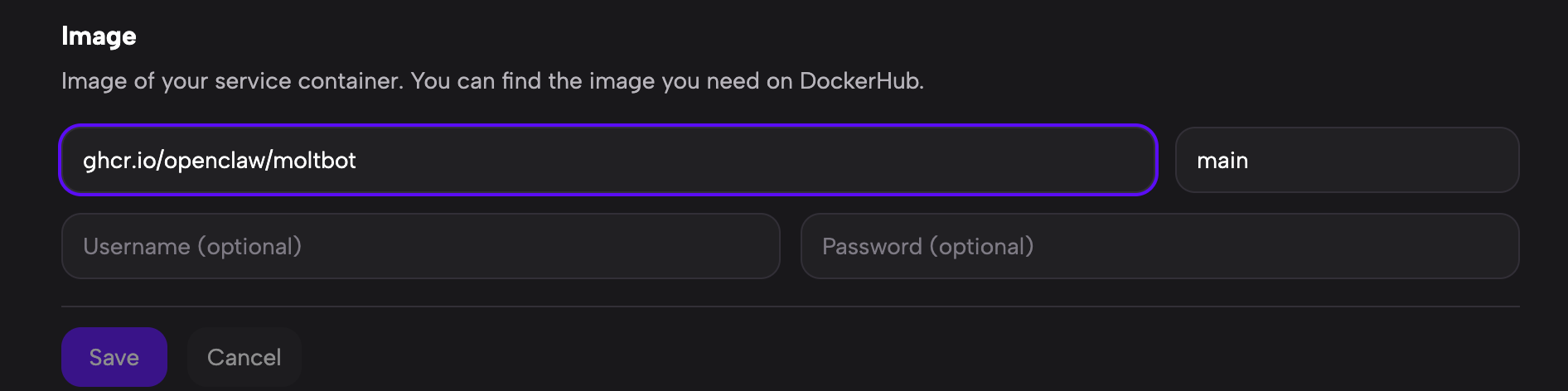Click the Username placeholder text
Screen dimensions: 1568x391
(x=192, y=246)
